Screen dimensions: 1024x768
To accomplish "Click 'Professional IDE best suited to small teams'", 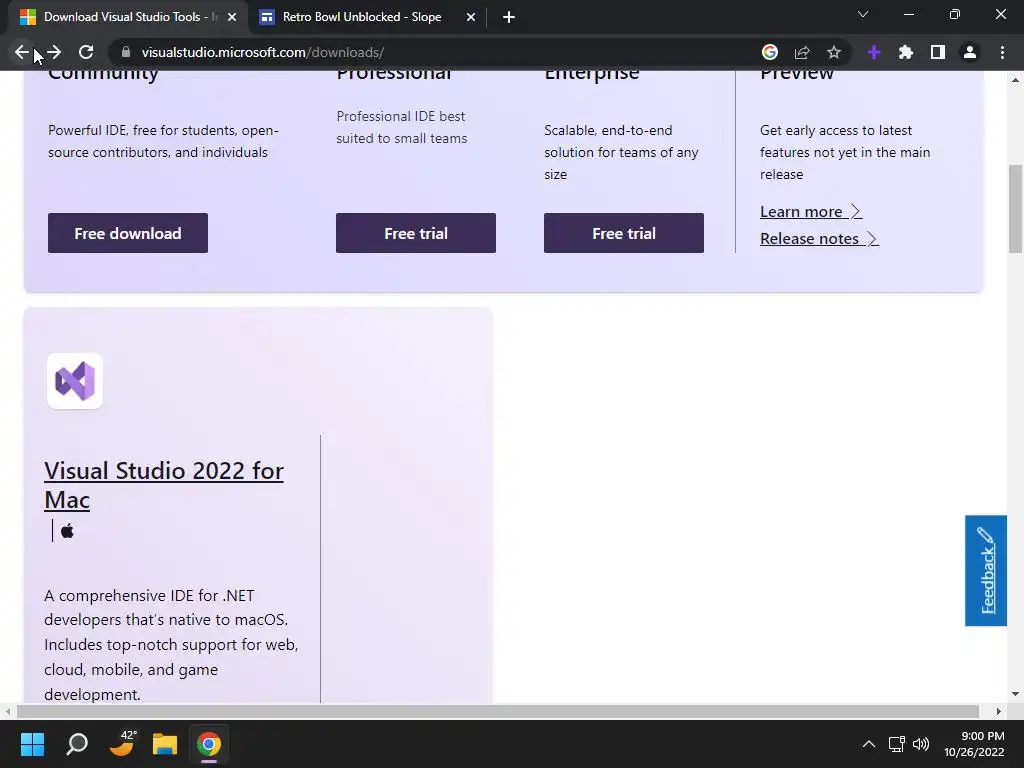I will [402, 127].
